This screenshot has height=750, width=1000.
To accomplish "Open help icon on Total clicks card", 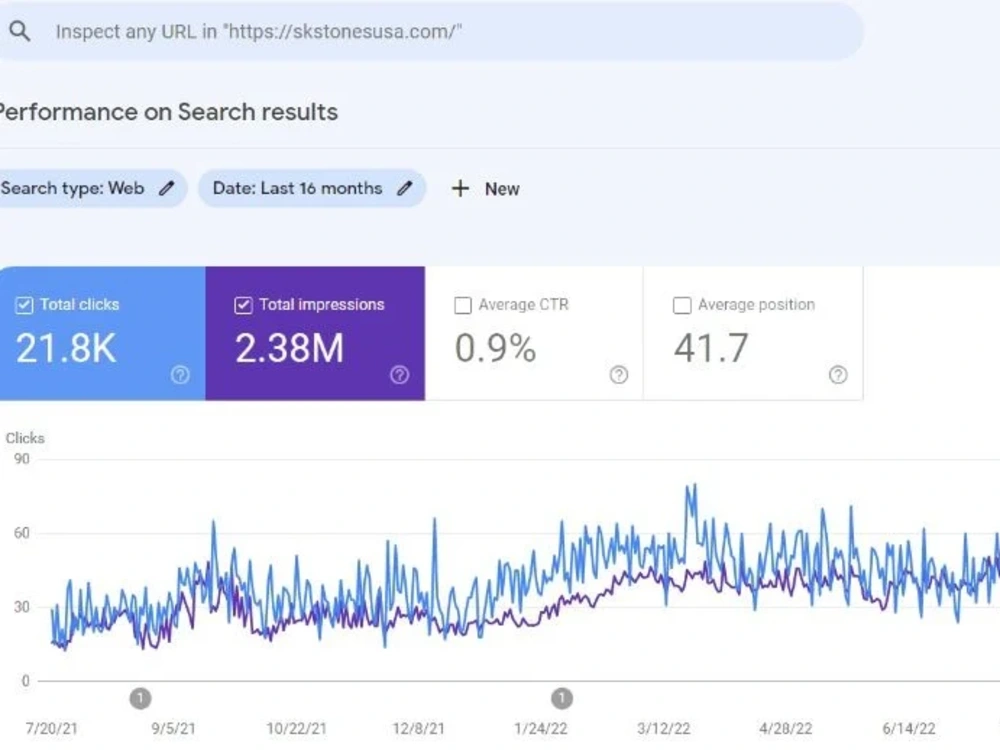I will point(180,375).
